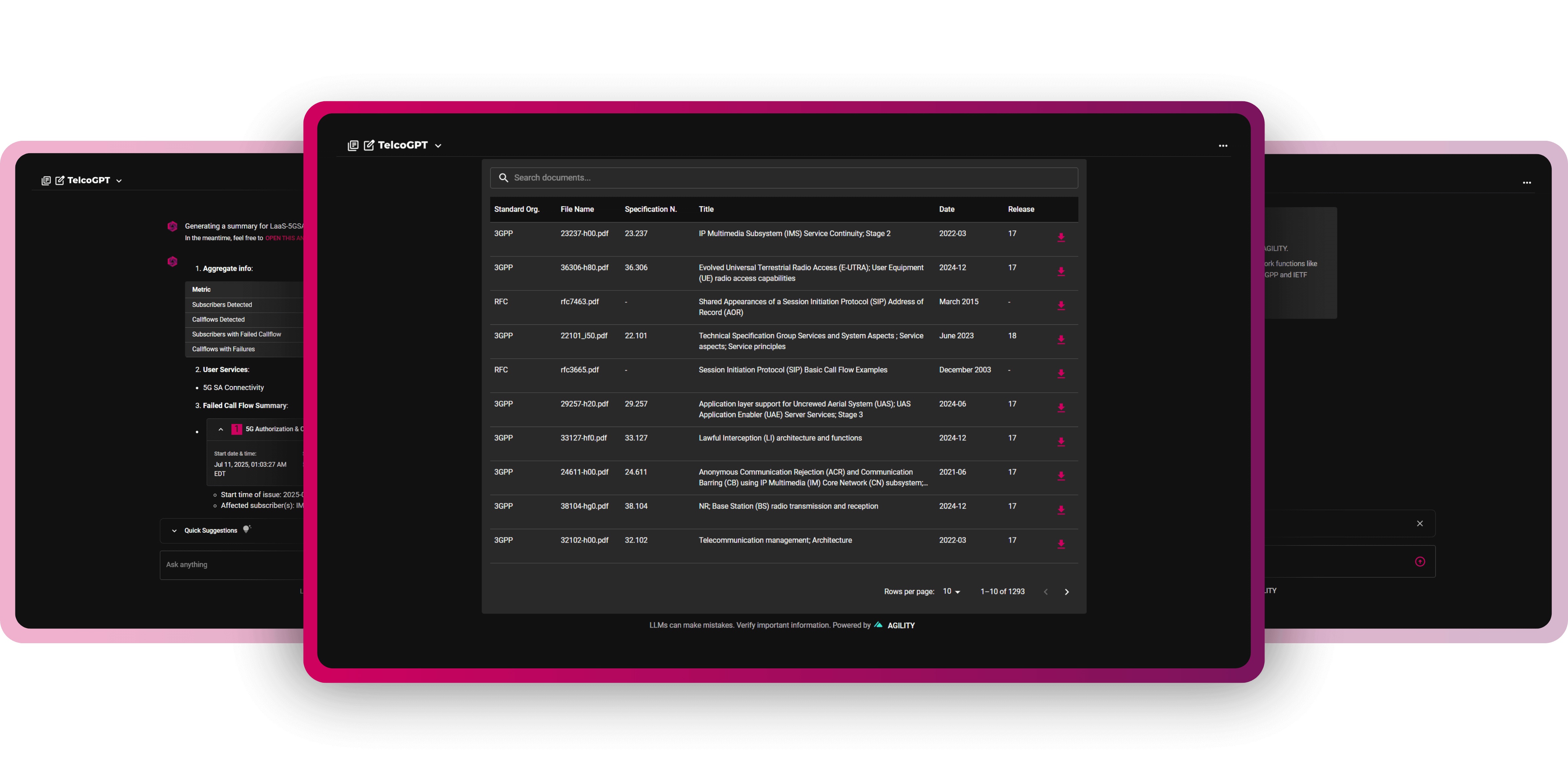Screen dimensions: 1568x784
Task: Click the 29.257 specification number cell
Action: pyautogui.click(x=636, y=404)
